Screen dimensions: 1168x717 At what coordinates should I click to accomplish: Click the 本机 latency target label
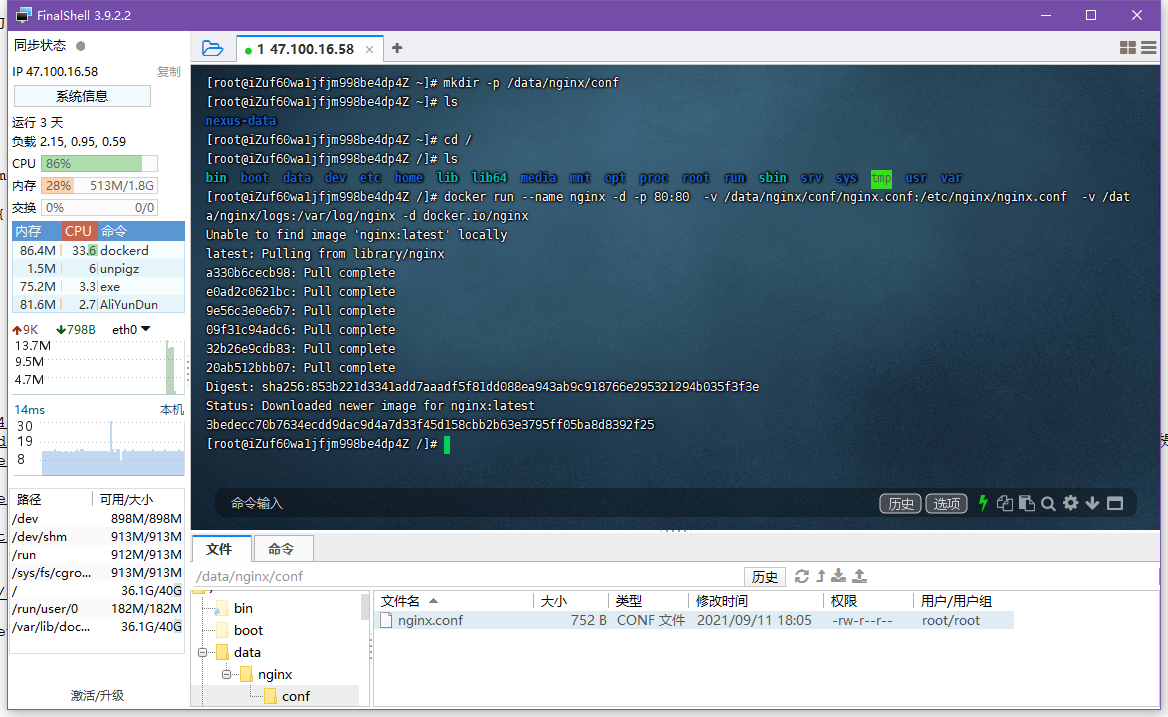point(171,410)
